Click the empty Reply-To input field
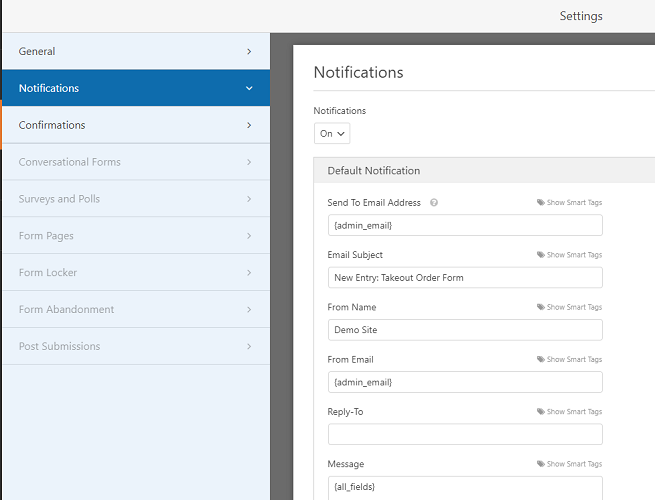 [x=465, y=434]
